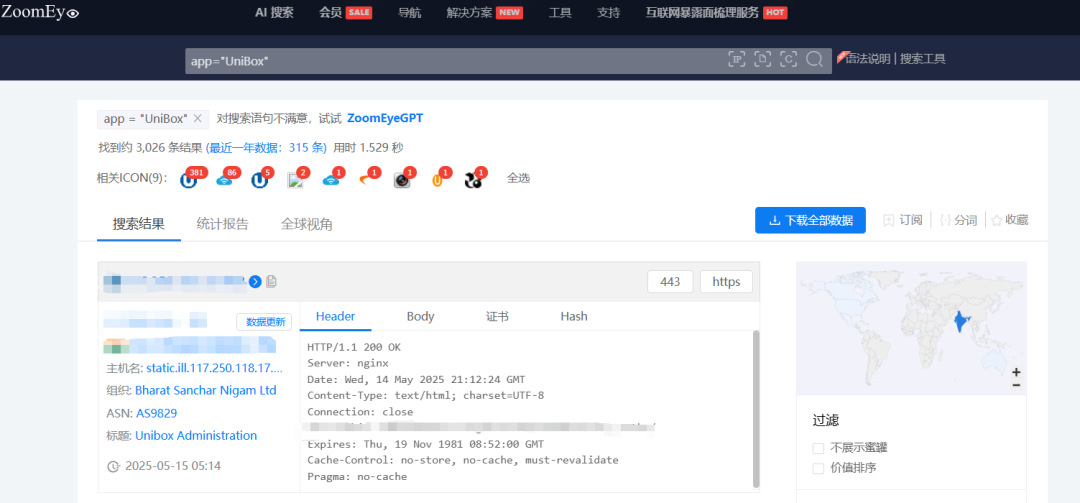Screen dimensions: 1080x503
Task: Enable 不展示蜜罐 checkbox
Action: coord(818,448)
